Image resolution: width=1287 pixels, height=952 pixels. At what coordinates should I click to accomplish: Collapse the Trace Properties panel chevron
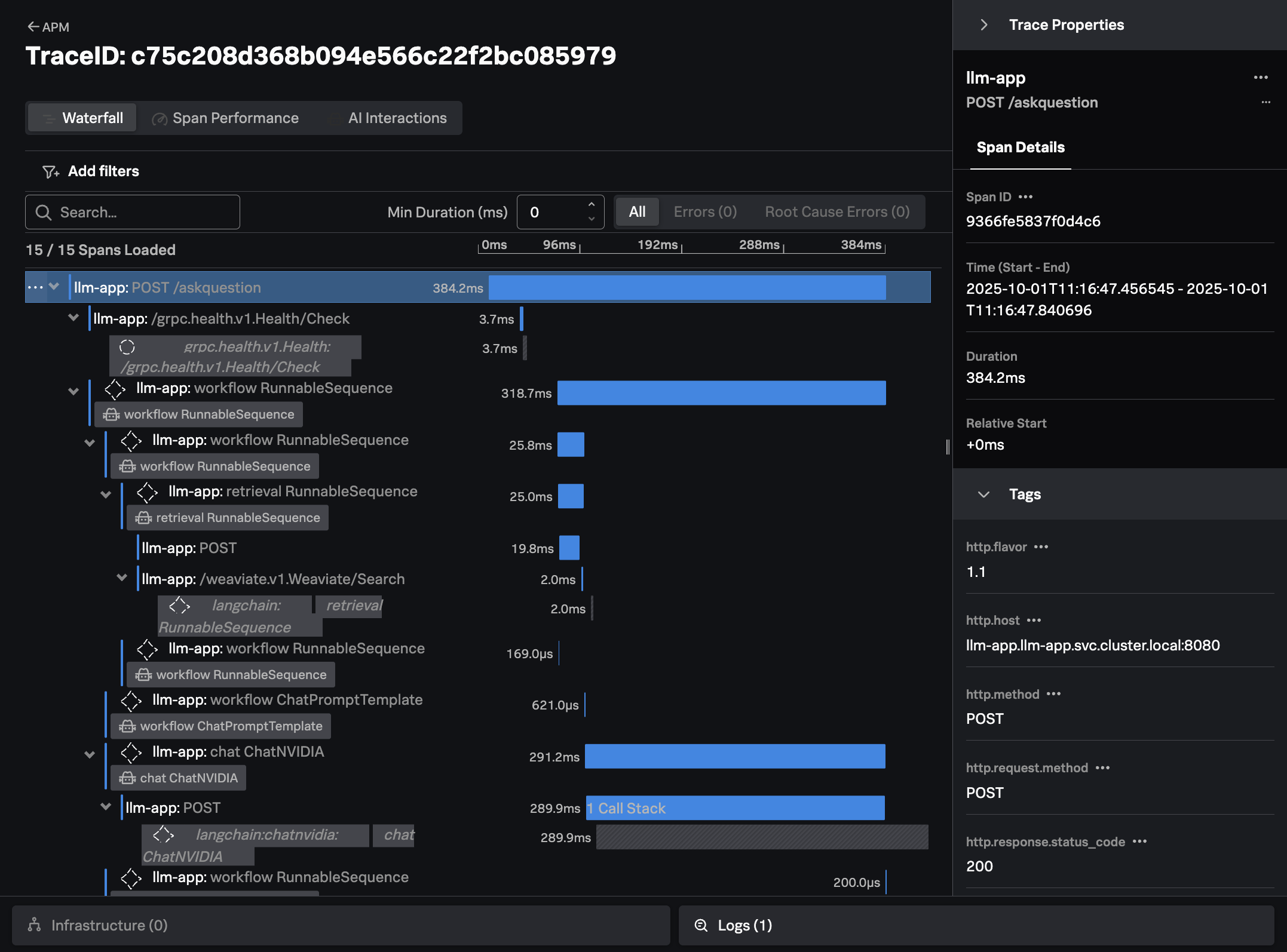983,25
